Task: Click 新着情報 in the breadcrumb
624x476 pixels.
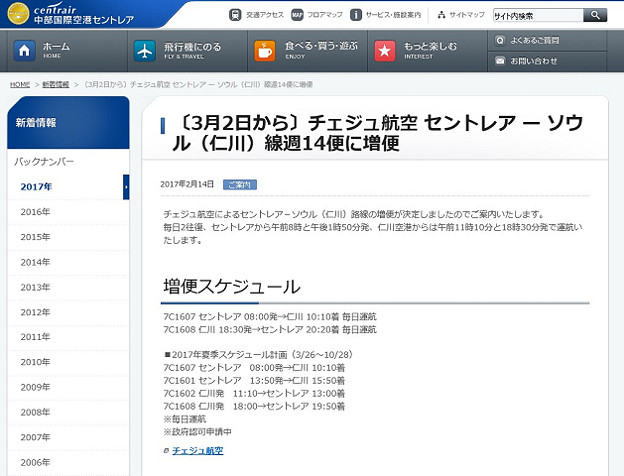Action: [x=56, y=84]
